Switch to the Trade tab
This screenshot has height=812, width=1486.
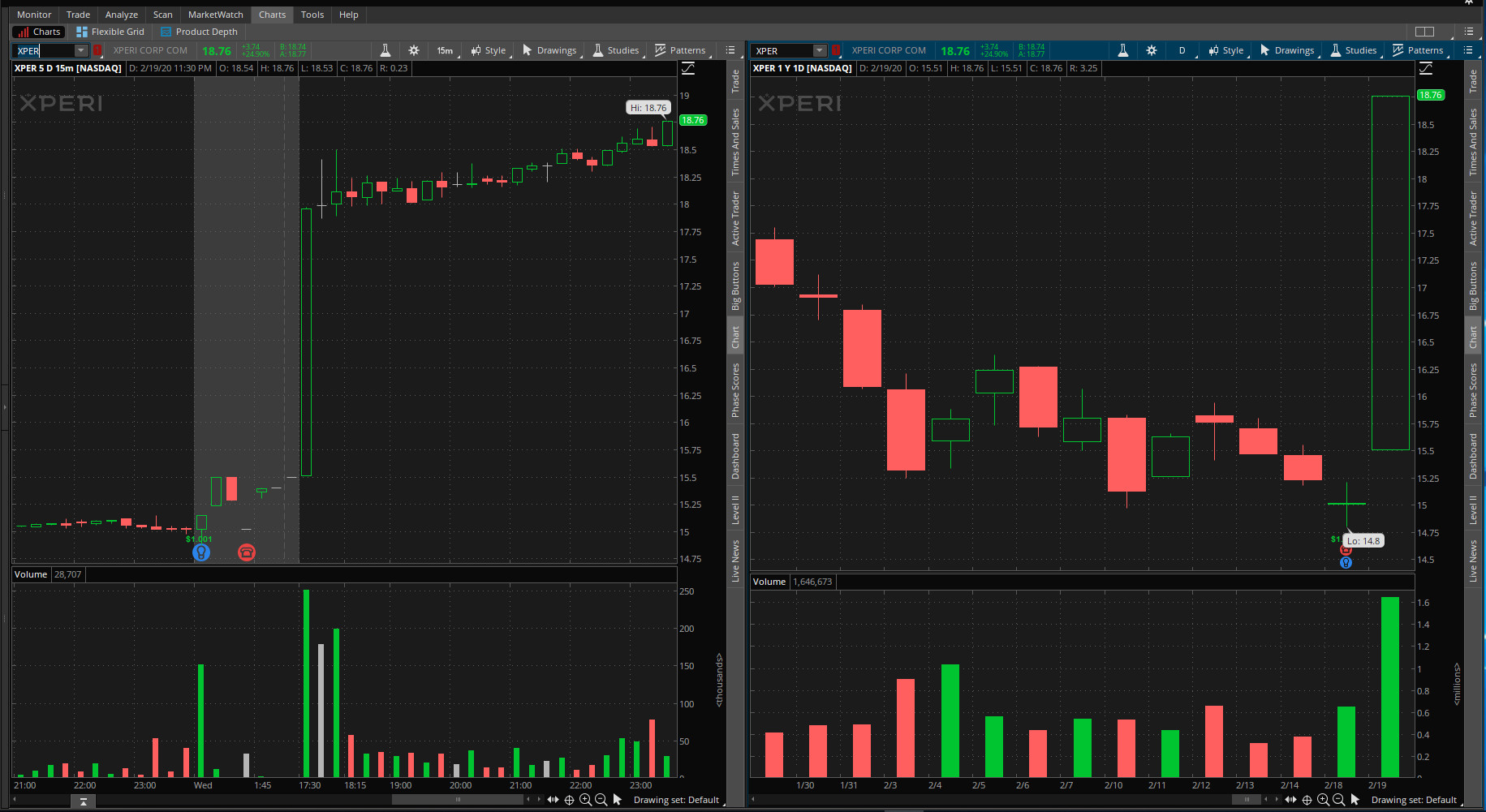point(78,15)
